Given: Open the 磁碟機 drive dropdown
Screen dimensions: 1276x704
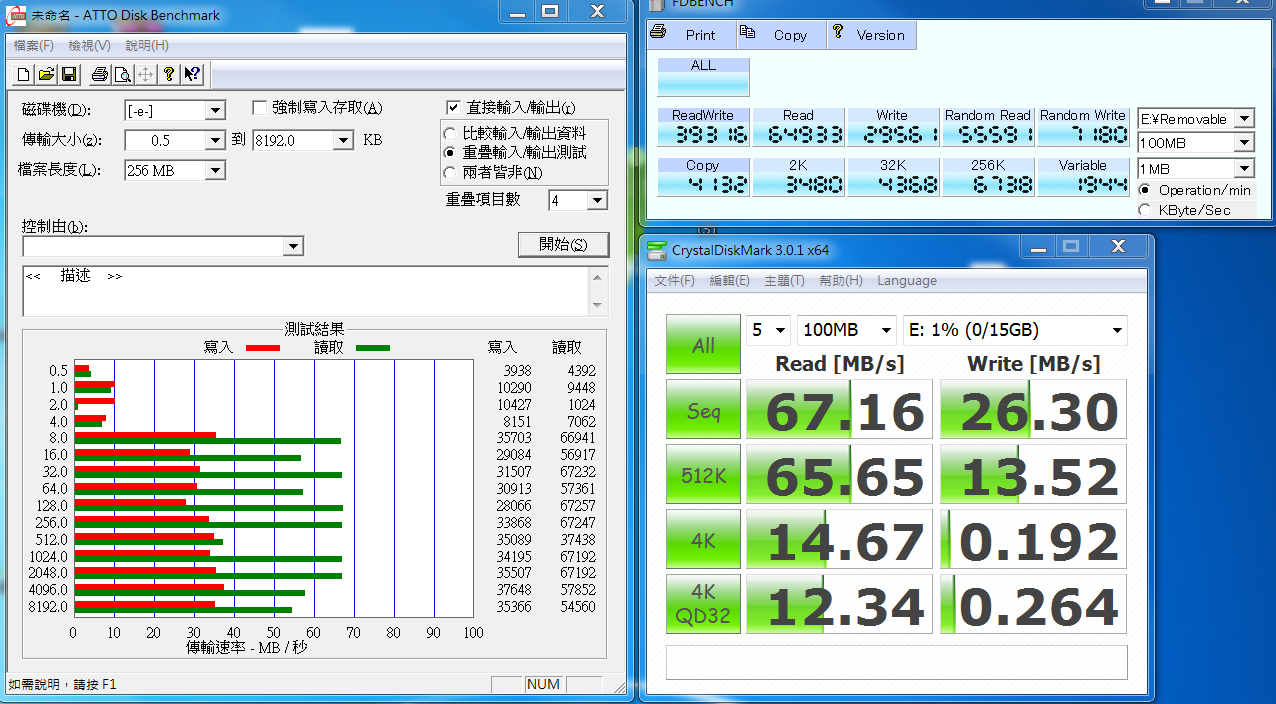Looking at the screenshot, I should (215, 110).
